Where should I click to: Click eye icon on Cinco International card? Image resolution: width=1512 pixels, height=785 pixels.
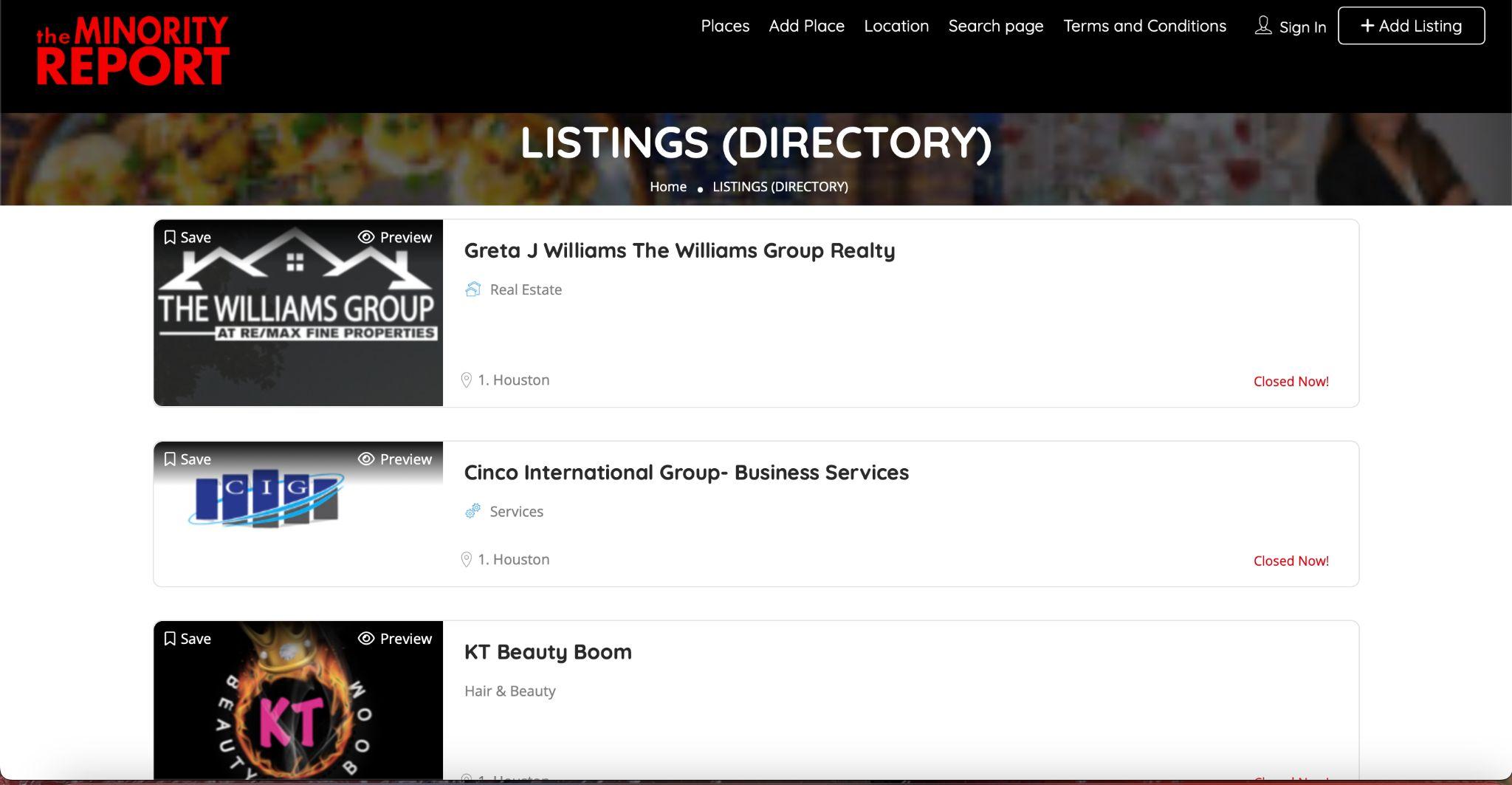point(366,459)
